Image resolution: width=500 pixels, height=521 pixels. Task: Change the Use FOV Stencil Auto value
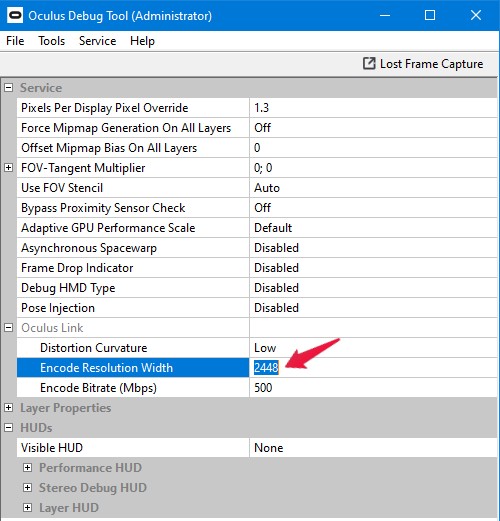pos(373,188)
